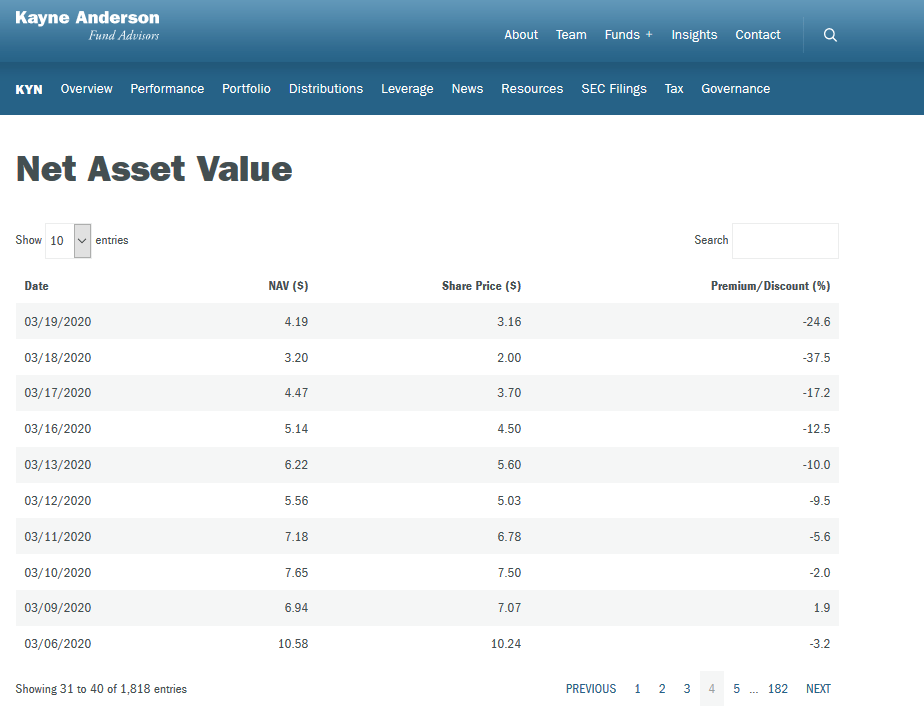Open the Show entries count dropdown
The width and height of the screenshot is (924, 710).
point(68,240)
